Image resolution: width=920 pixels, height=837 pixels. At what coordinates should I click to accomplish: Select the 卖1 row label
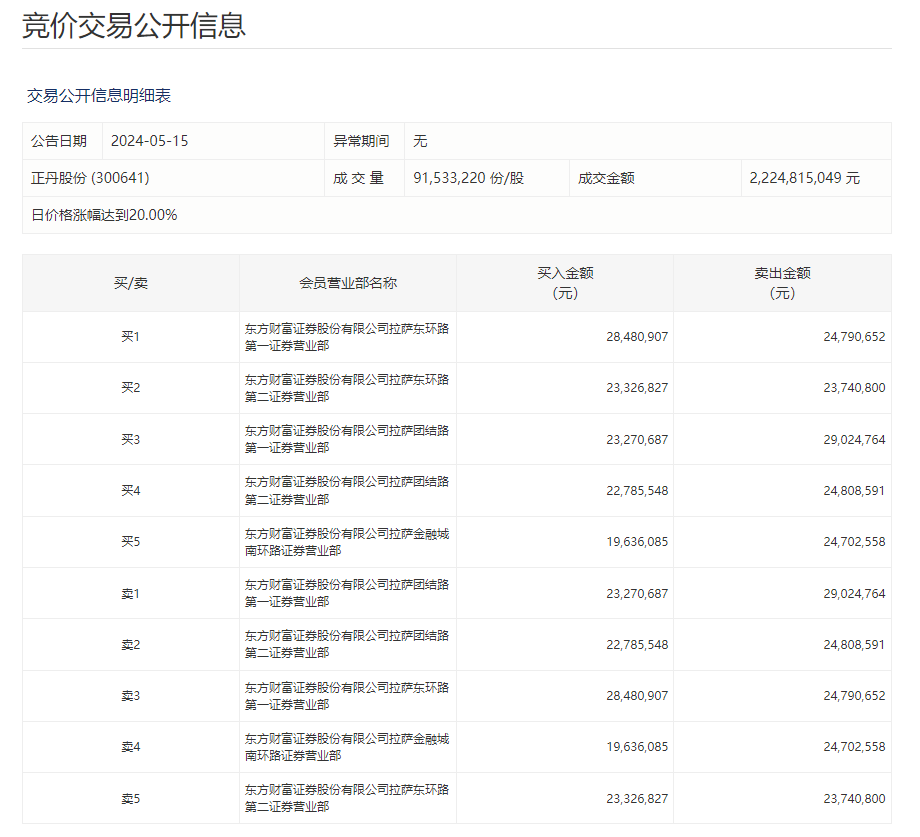[130, 594]
